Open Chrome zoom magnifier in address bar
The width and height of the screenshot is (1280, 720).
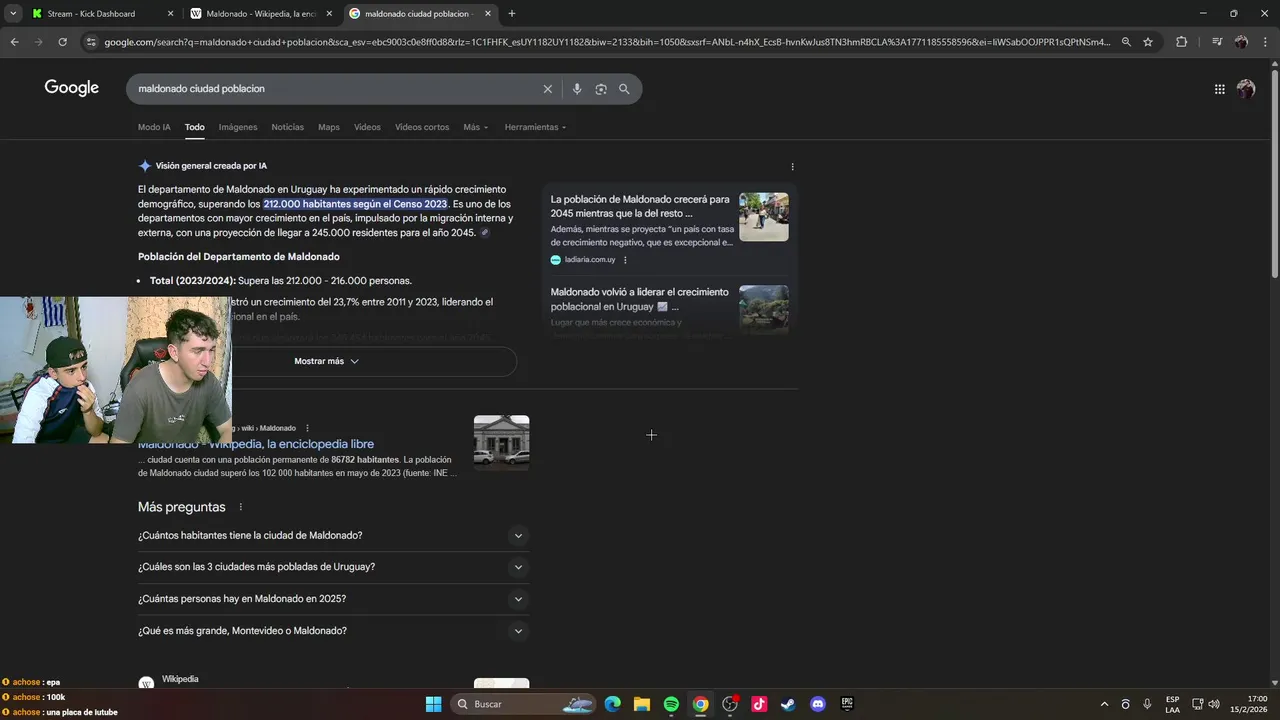click(x=1126, y=42)
